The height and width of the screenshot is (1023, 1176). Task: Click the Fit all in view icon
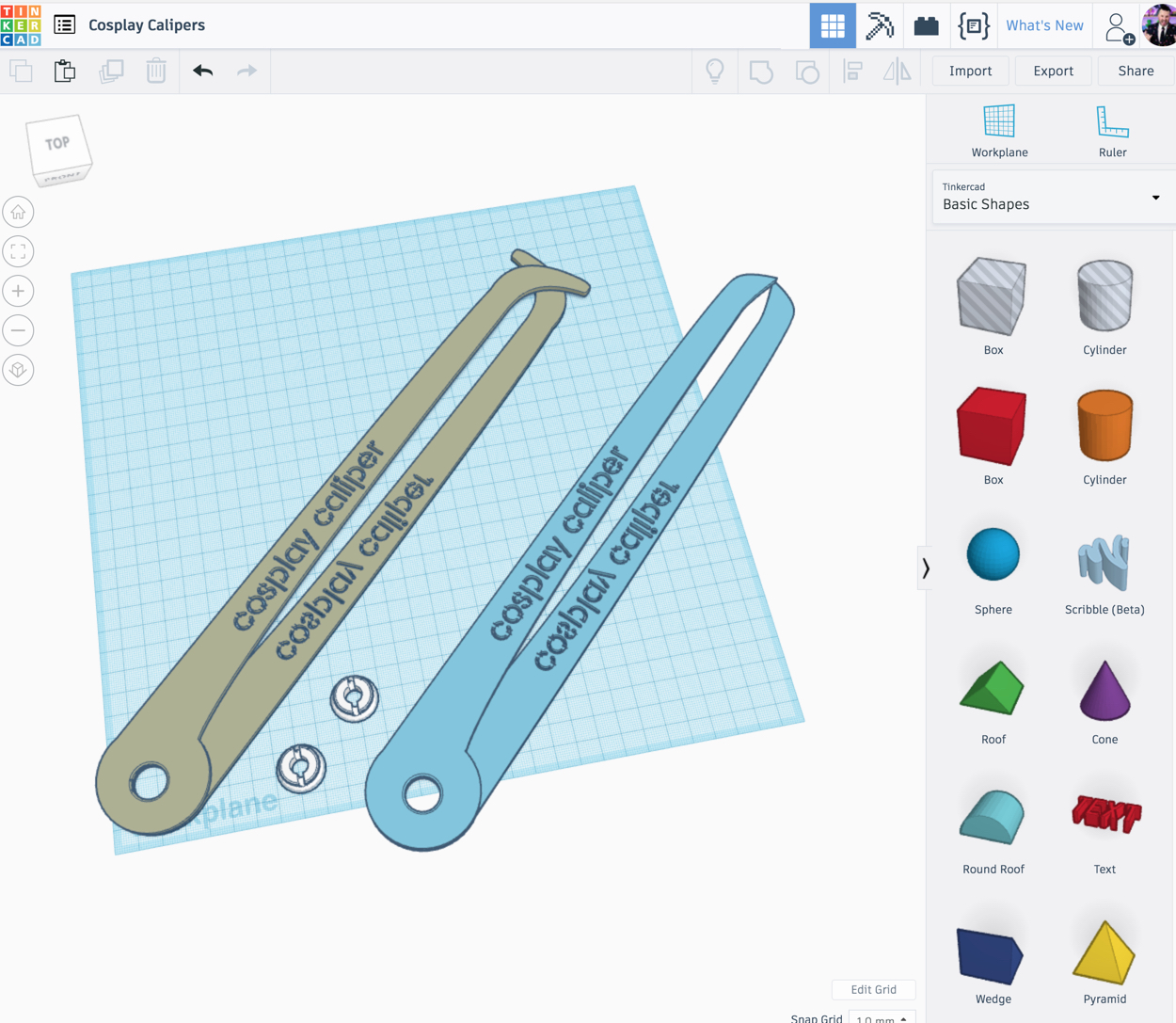pyautogui.click(x=18, y=251)
